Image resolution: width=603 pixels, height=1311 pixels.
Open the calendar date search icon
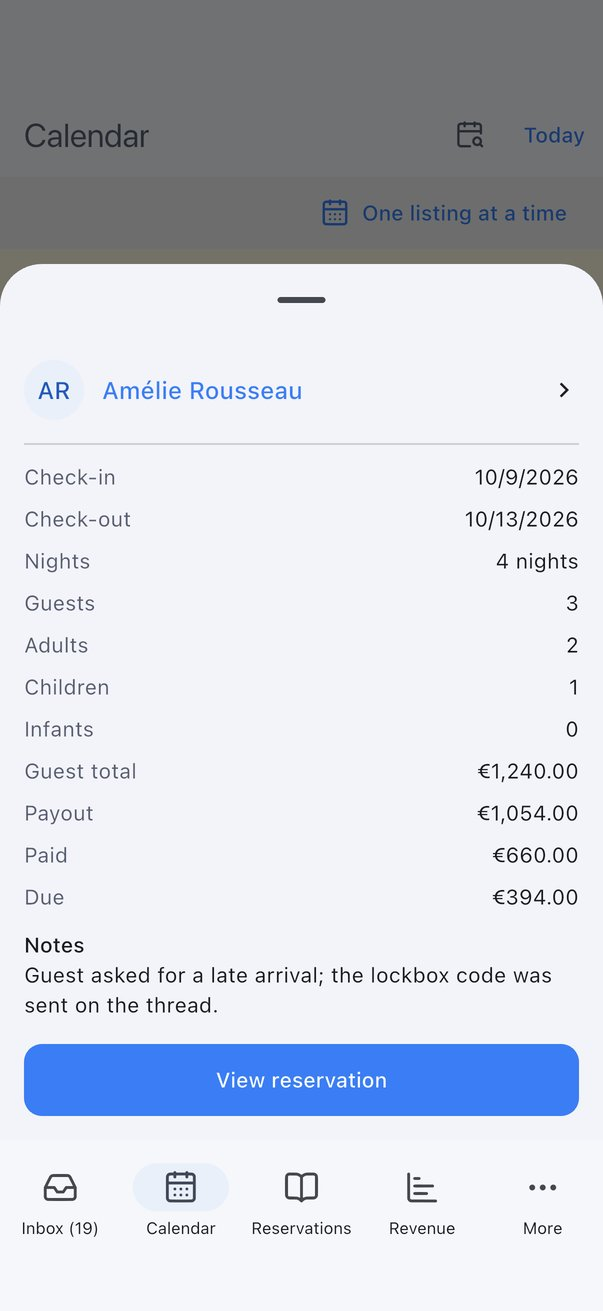(x=470, y=135)
